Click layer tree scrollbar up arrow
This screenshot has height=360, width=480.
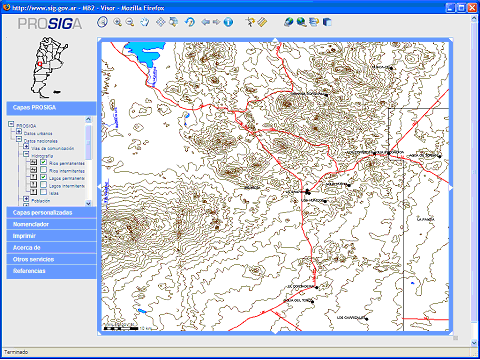[88, 119]
